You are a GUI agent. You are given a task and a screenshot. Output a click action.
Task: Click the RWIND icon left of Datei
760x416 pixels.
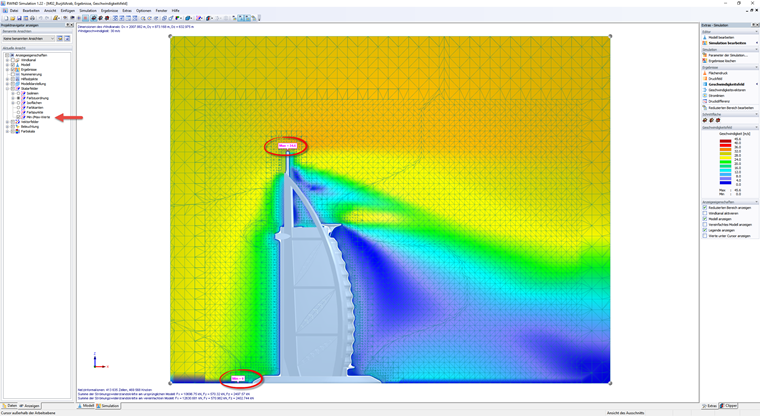click(x=5, y=11)
